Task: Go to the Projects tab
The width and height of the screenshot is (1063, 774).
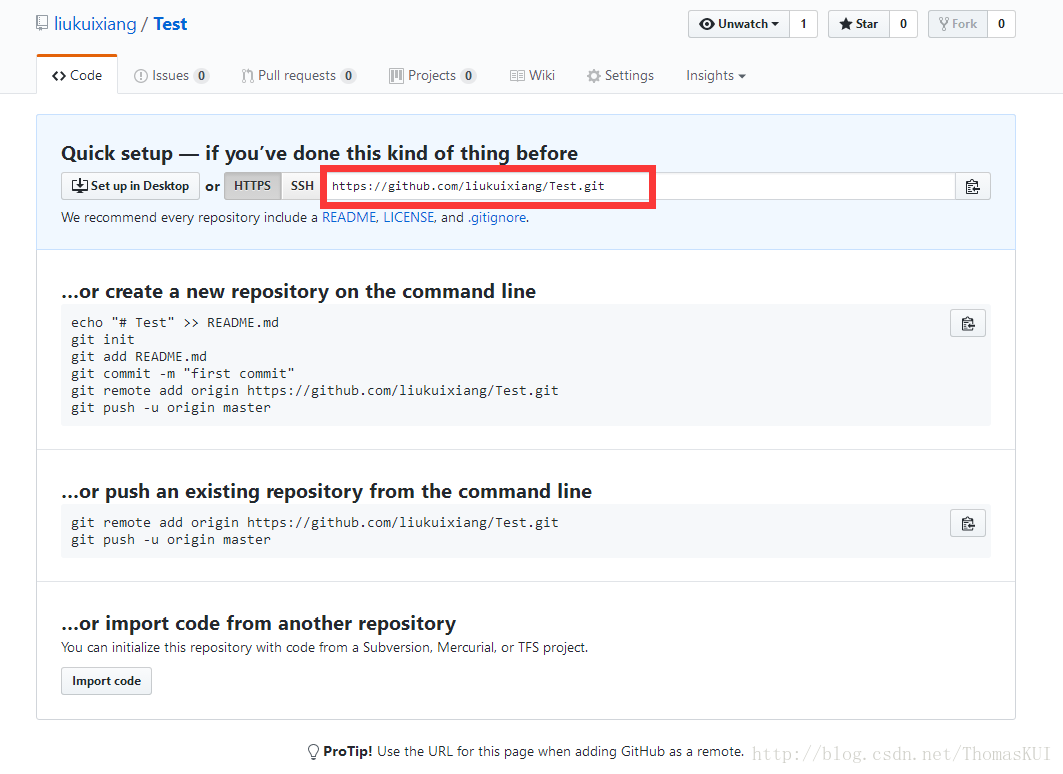Action: click(432, 75)
